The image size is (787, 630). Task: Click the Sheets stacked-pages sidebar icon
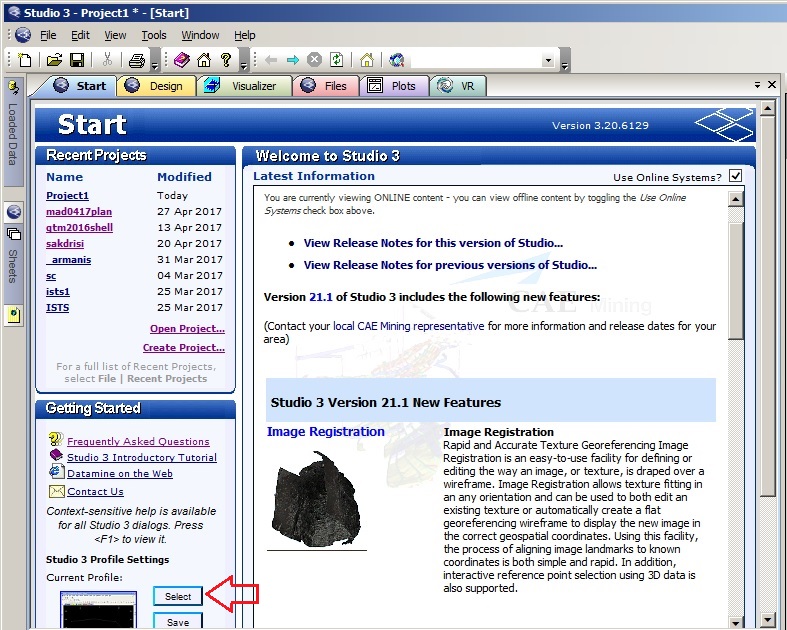point(14,234)
